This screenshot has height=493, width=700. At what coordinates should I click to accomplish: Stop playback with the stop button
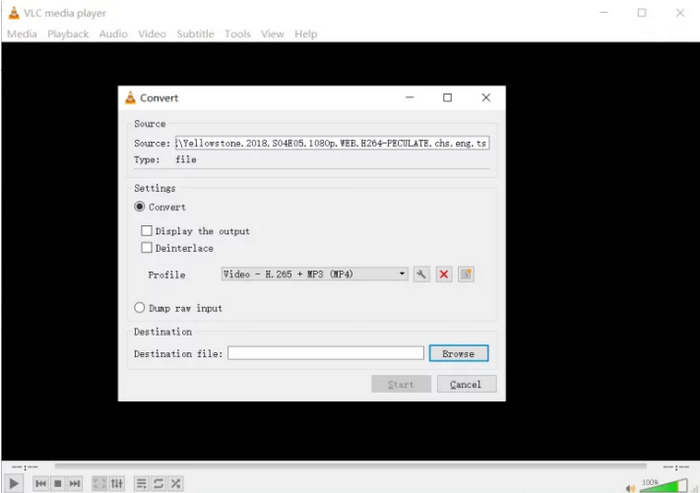[58, 483]
